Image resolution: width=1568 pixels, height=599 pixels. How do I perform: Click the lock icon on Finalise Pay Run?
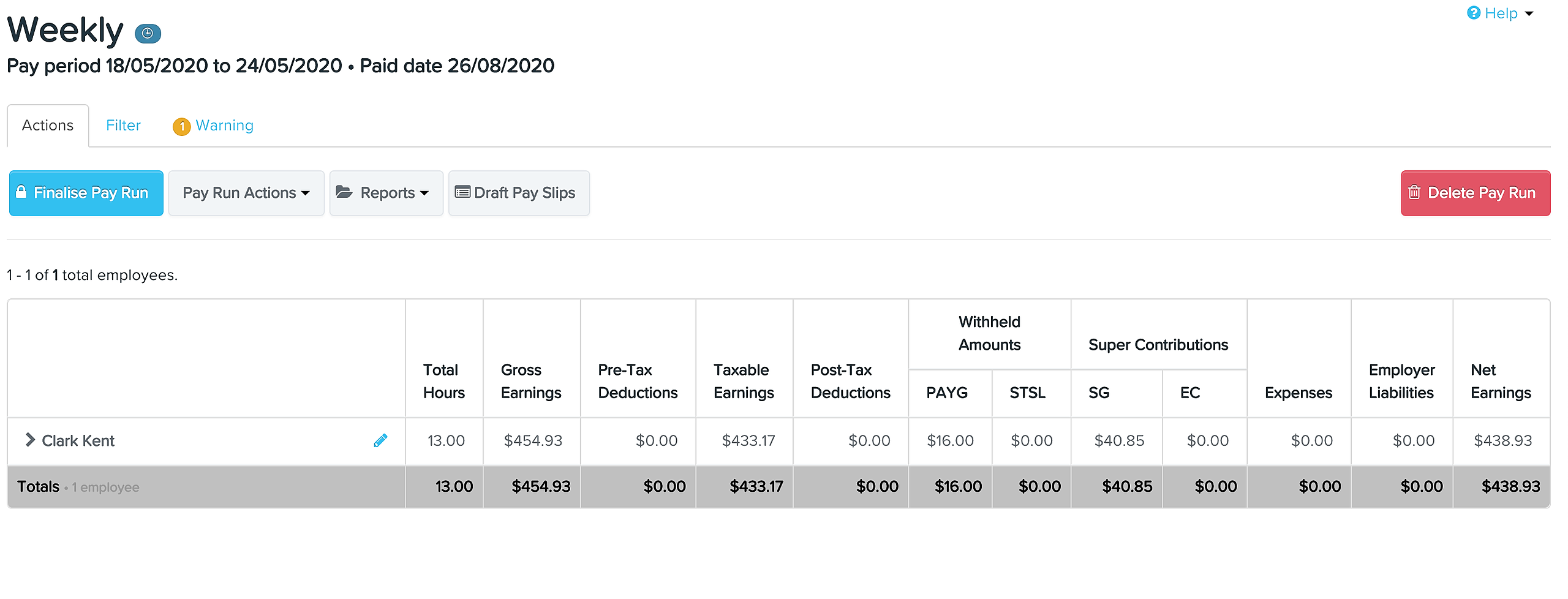[x=21, y=192]
